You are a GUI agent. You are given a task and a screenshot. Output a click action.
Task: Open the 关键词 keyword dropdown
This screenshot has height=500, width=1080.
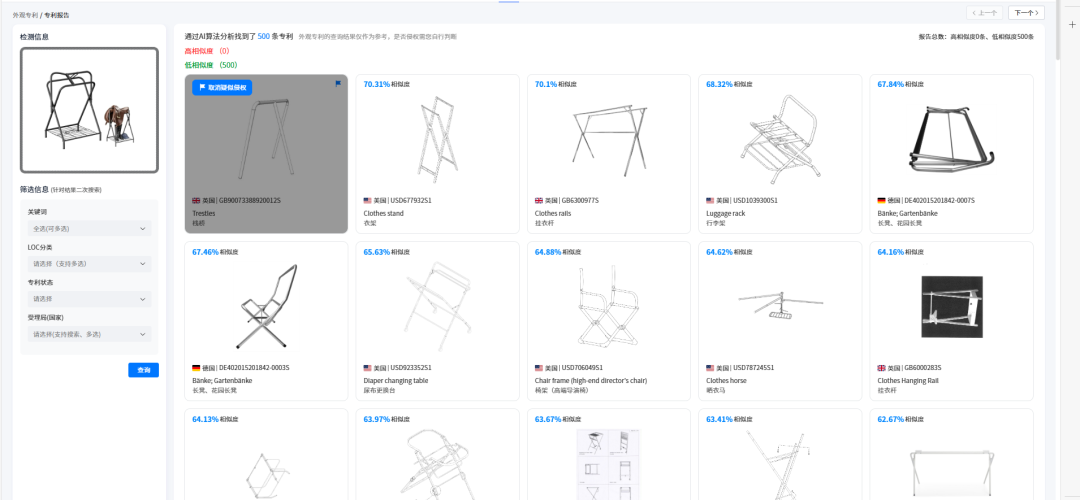click(x=90, y=228)
